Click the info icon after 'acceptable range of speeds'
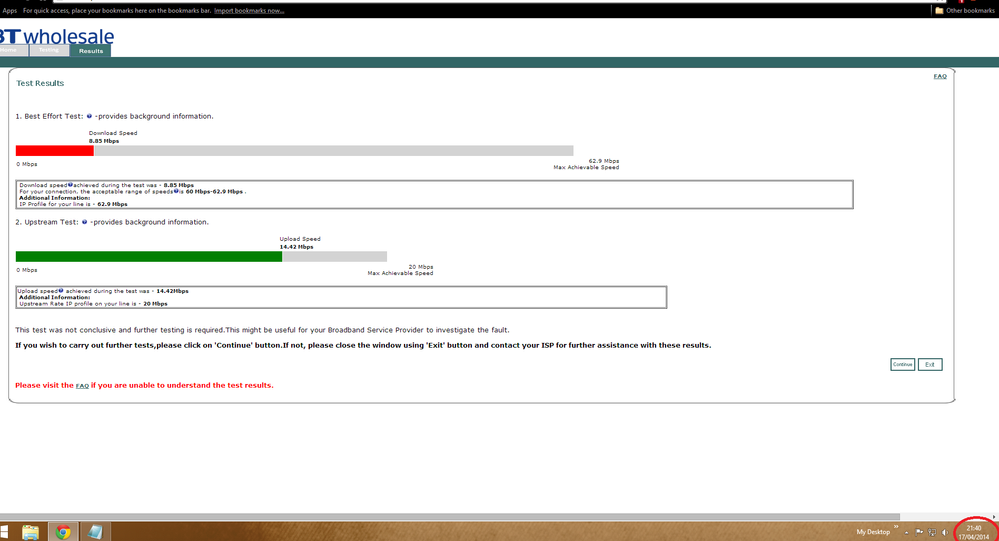999x541 pixels. 176,191
